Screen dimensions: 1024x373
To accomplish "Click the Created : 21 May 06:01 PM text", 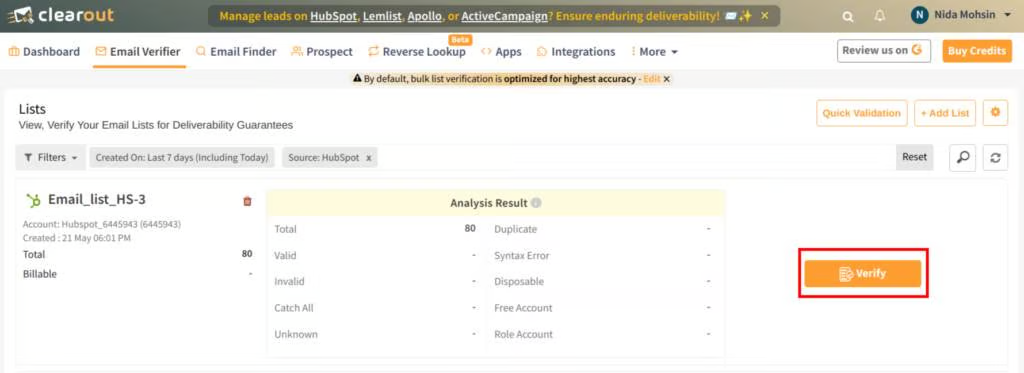I will point(77,238).
